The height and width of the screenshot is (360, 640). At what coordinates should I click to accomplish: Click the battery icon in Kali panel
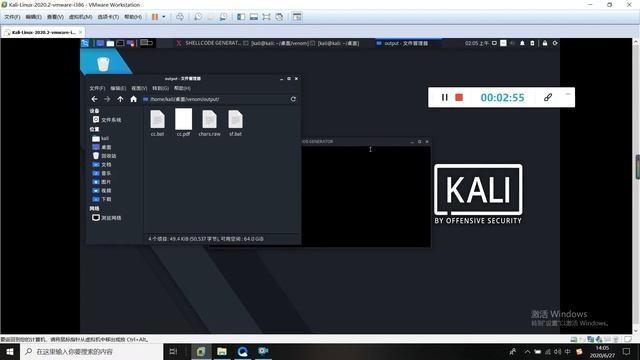coord(532,43)
